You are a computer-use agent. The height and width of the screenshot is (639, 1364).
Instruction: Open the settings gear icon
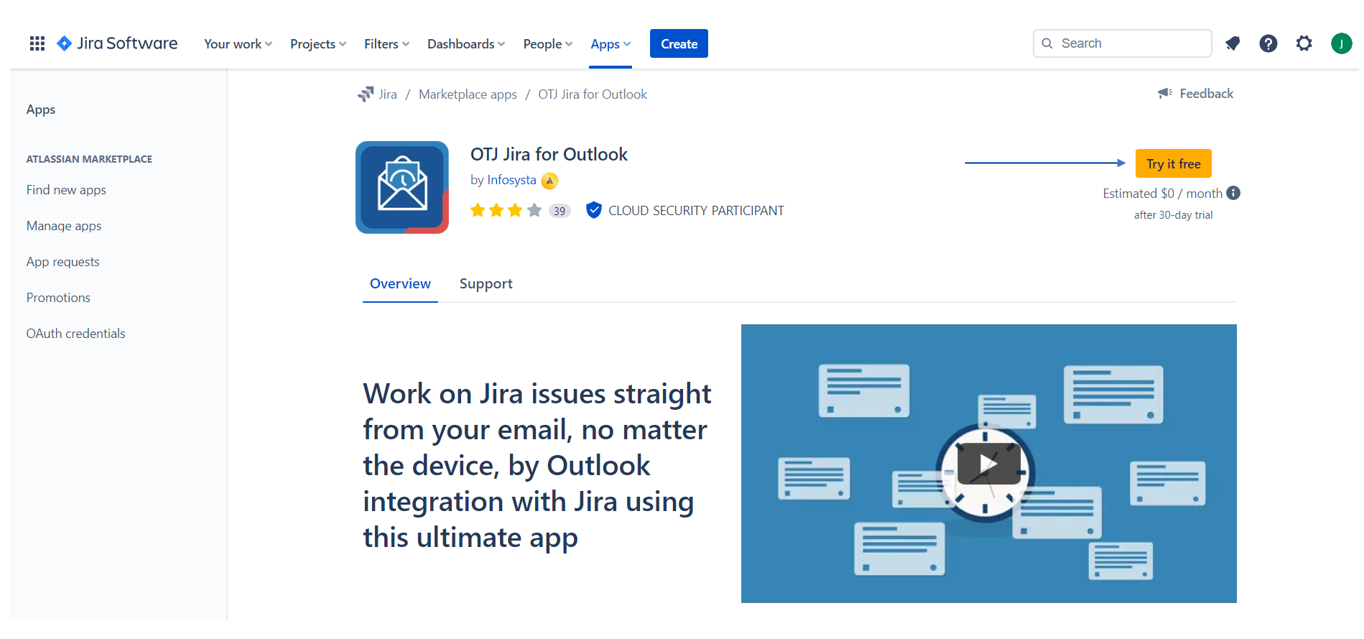[1304, 43]
